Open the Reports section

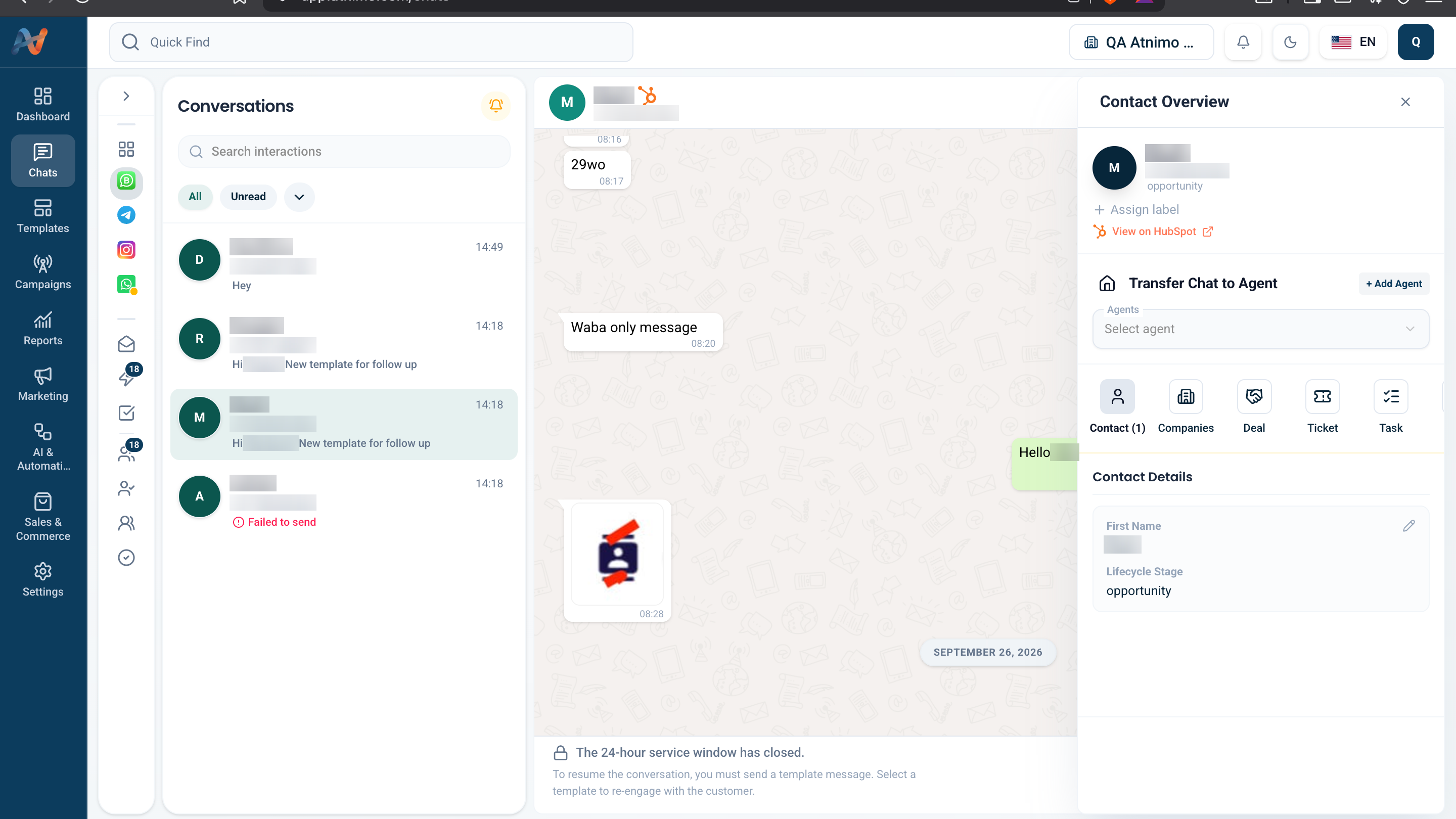pos(43,329)
